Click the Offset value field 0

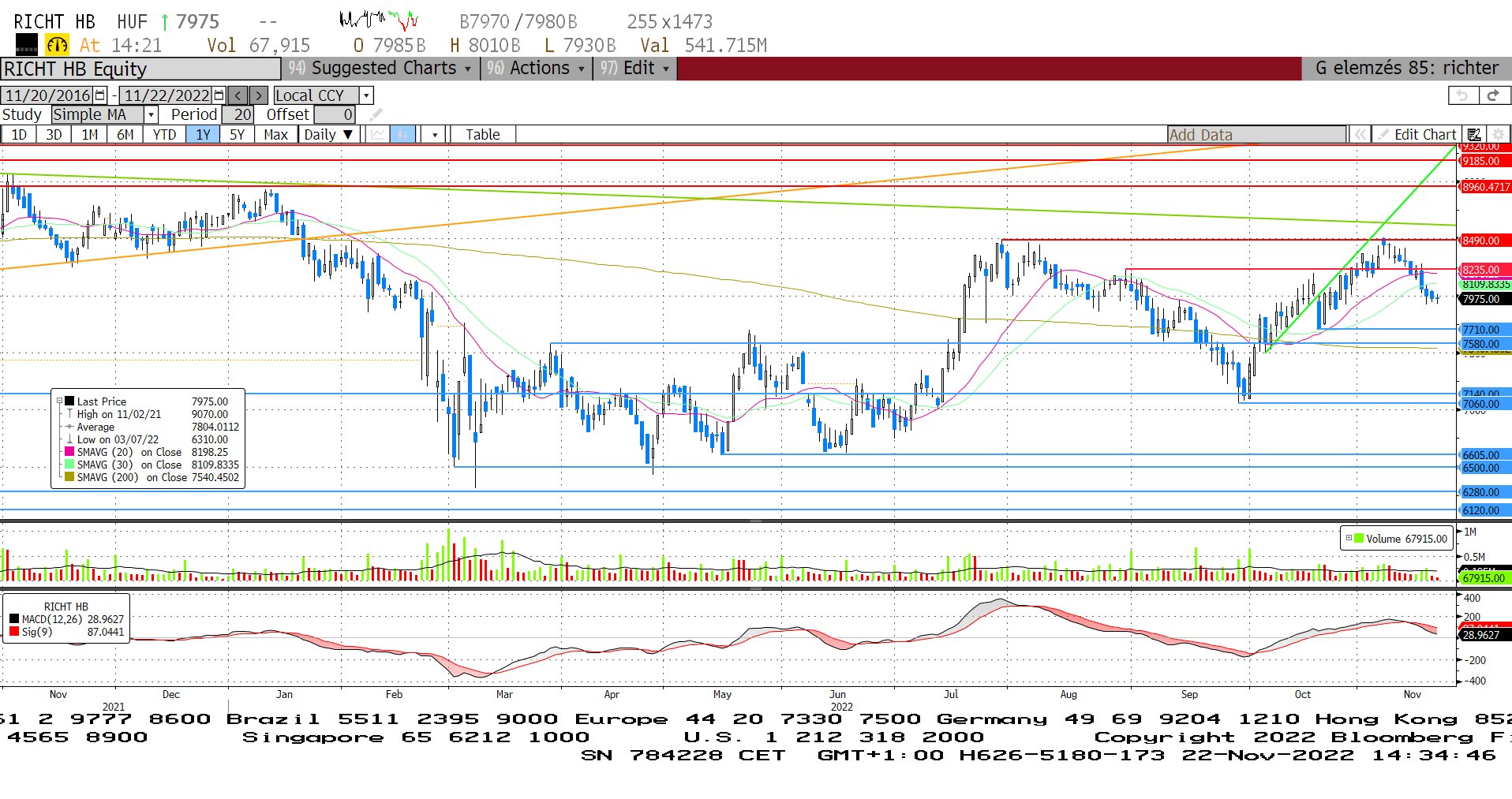[335, 115]
